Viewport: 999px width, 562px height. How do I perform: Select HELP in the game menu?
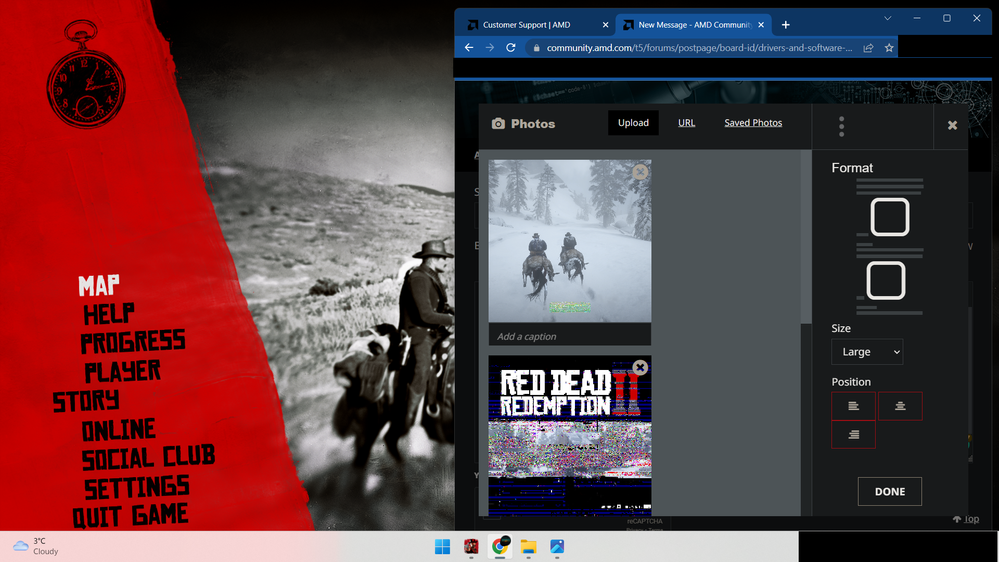point(108,314)
